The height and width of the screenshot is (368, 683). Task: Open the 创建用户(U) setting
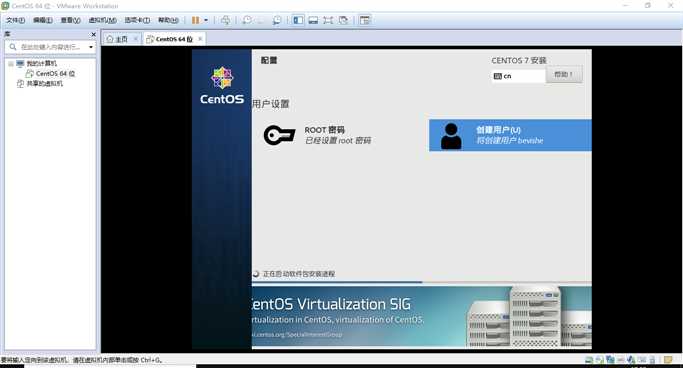tap(510, 135)
